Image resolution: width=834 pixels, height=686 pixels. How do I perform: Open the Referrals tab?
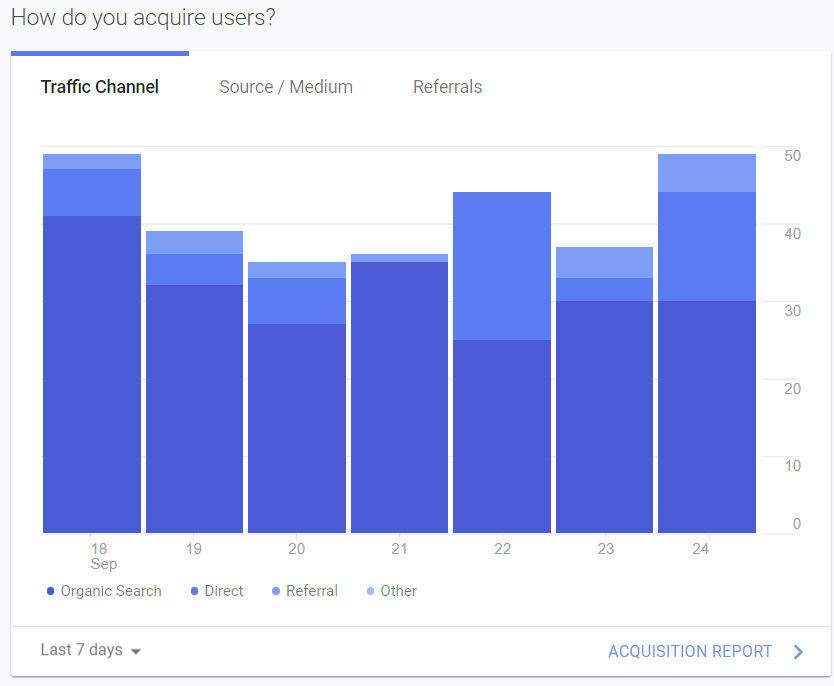click(x=447, y=87)
